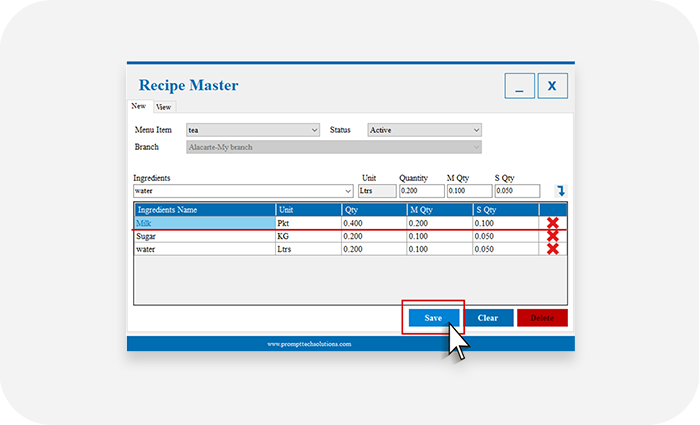Open the Status dropdown showing Active
The width and height of the screenshot is (700, 425).
coord(425,130)
